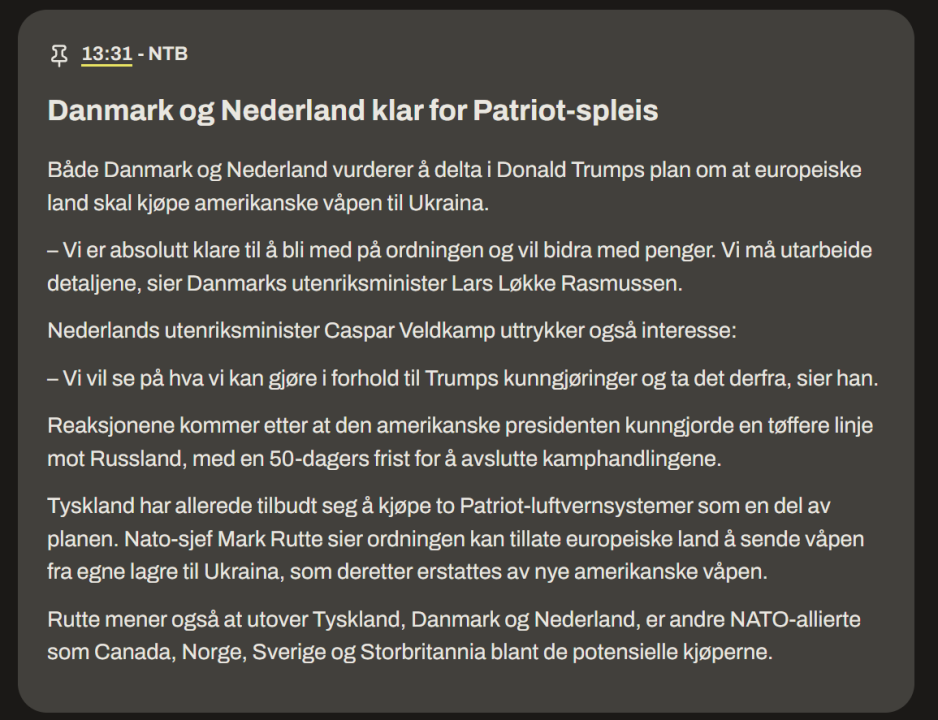Click the first paragraph starting "Både Danmark"

(454, 185)
